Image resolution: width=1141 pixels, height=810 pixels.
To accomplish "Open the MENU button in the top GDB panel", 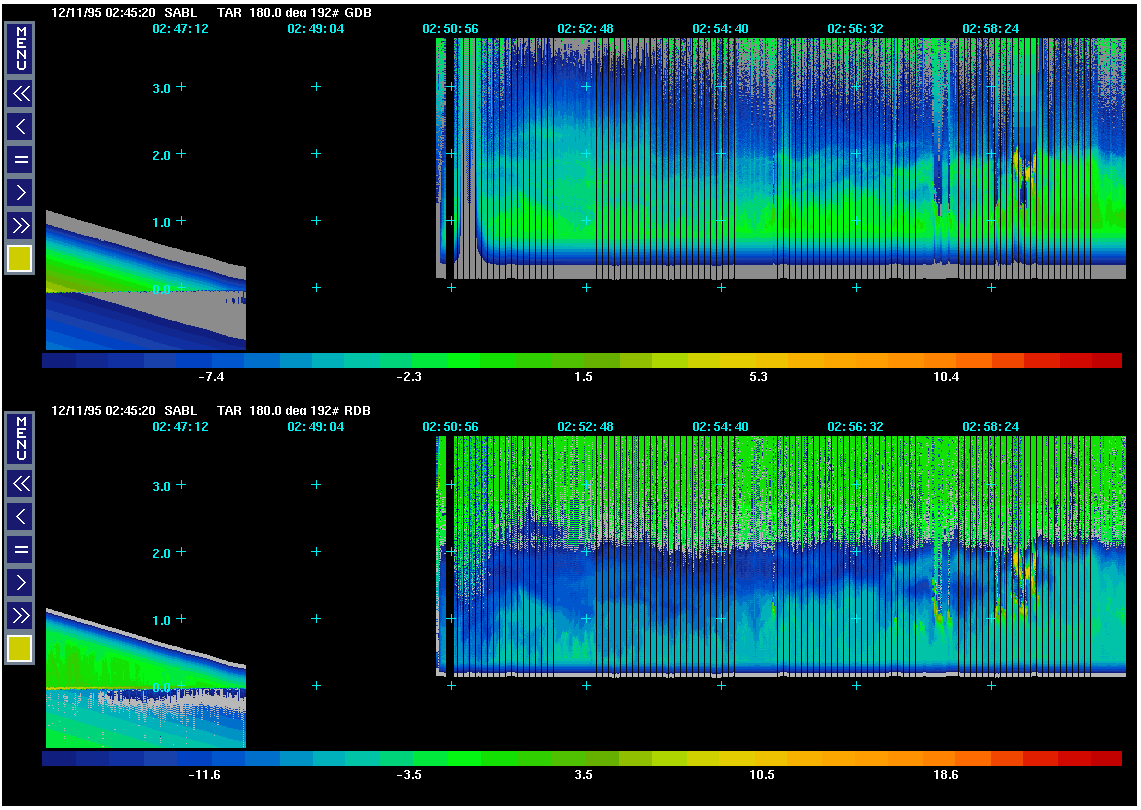I will 20,49.
